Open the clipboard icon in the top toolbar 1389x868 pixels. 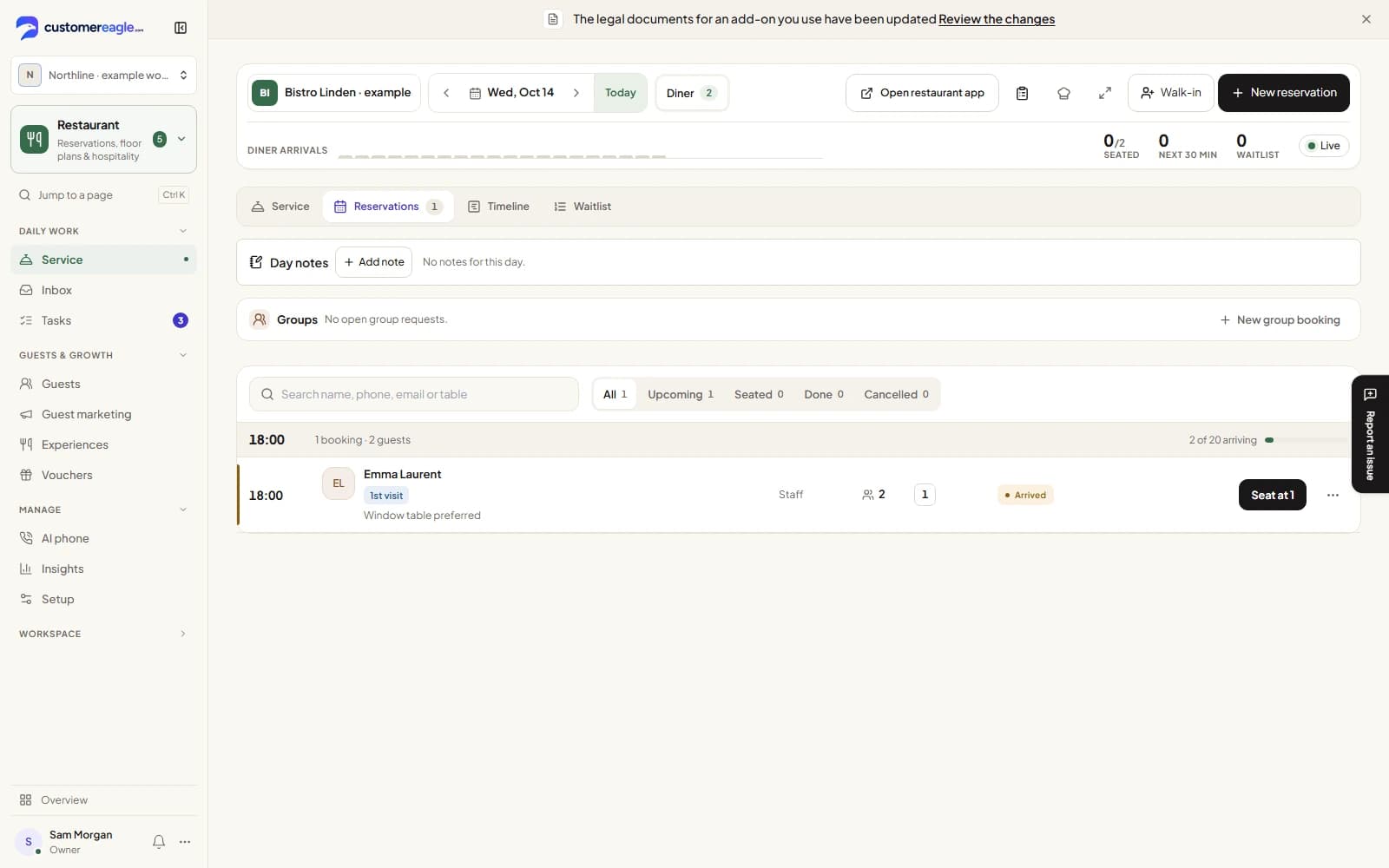pyautogui.click(x=1022, y=93)
